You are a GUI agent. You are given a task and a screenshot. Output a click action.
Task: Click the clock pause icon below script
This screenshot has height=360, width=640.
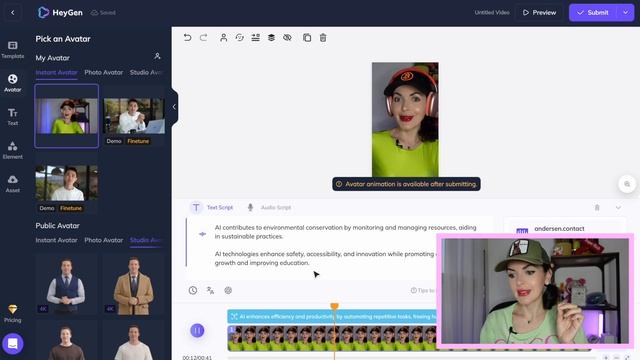tap(193, 290)
